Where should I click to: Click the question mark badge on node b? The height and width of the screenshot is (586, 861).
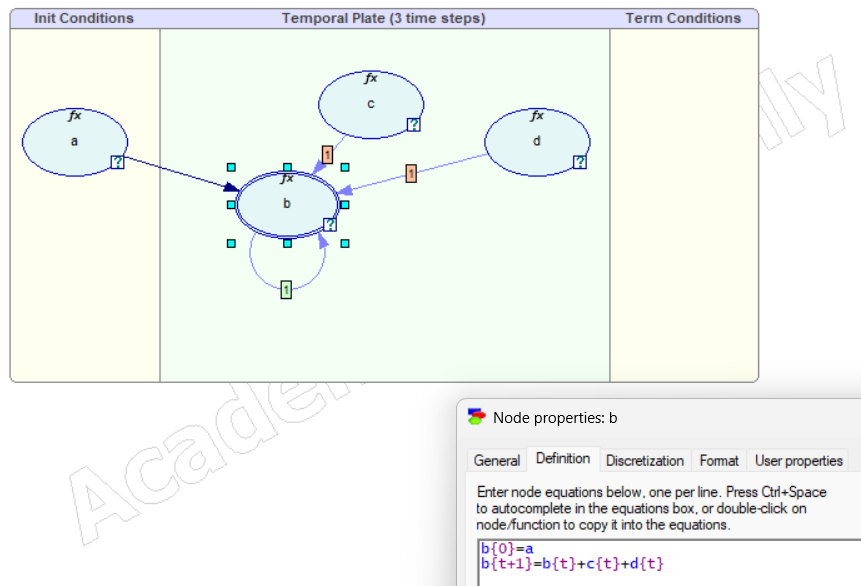(331, 224)
